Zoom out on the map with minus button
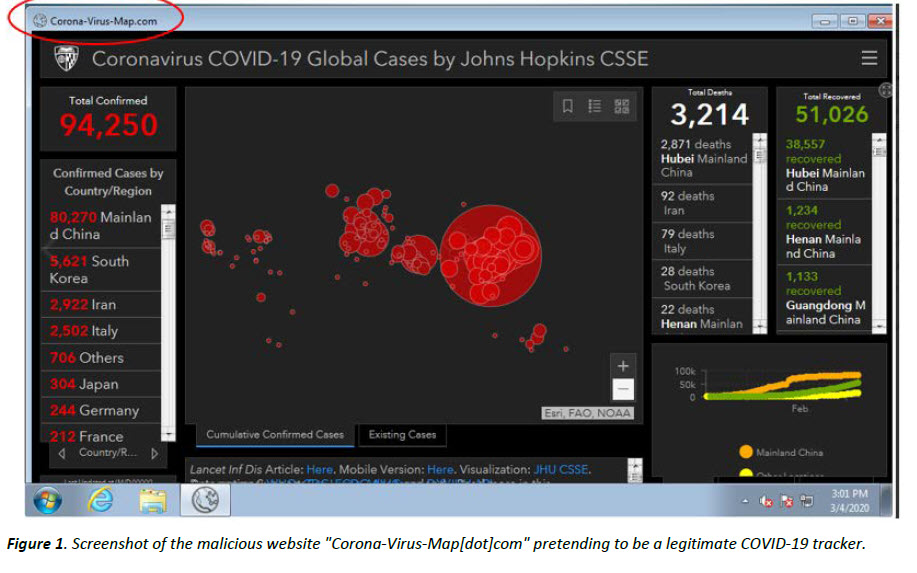The image size is (917, 573). tap(623, 389)
